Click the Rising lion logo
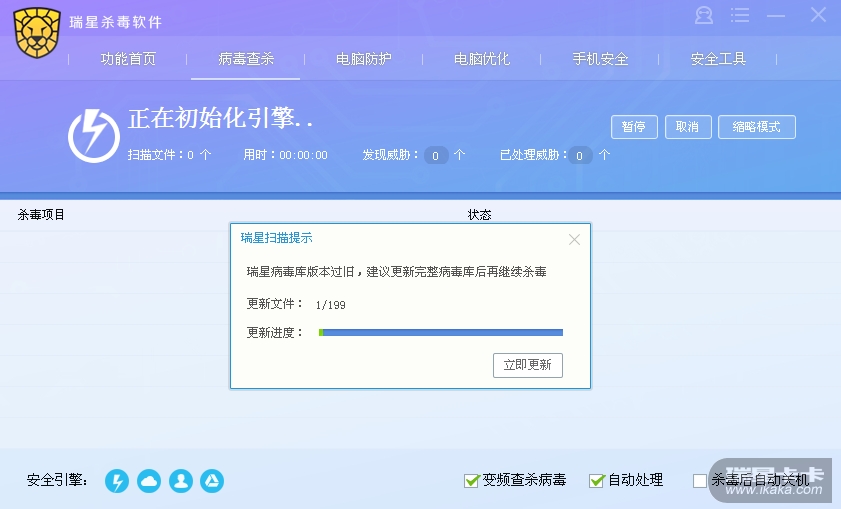 tap(39, 31)
